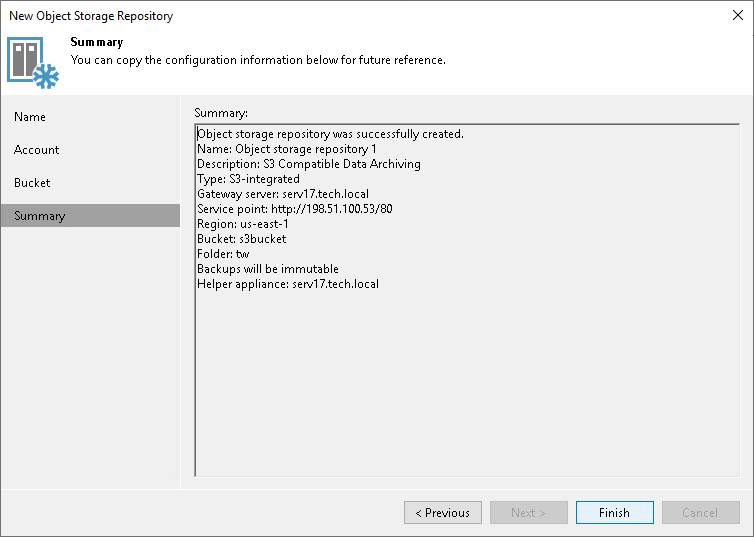Click the 'You can copy the configuration' description
754x537 pixels.
click(258, 60)
